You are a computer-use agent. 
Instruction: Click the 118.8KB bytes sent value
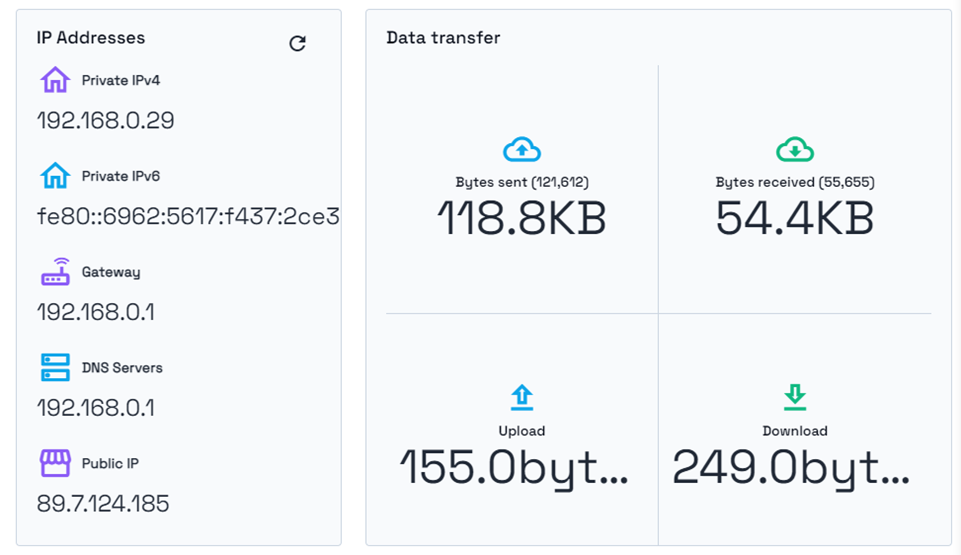[522, 219]
